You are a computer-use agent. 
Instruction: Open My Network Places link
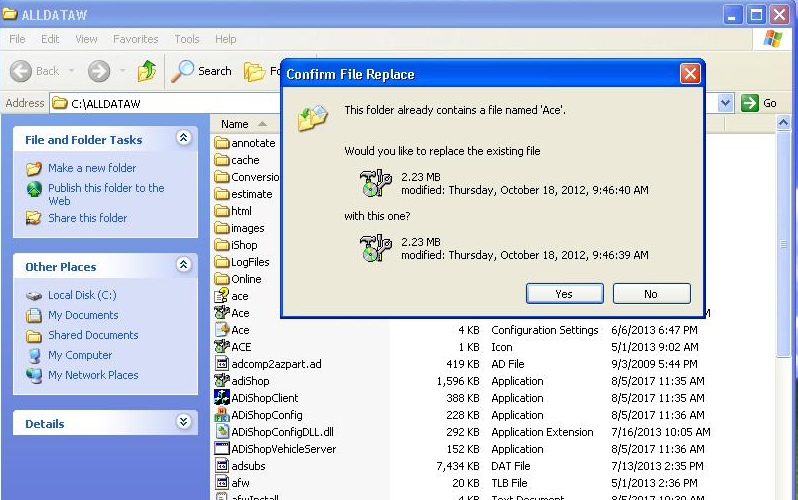[93, 375]
